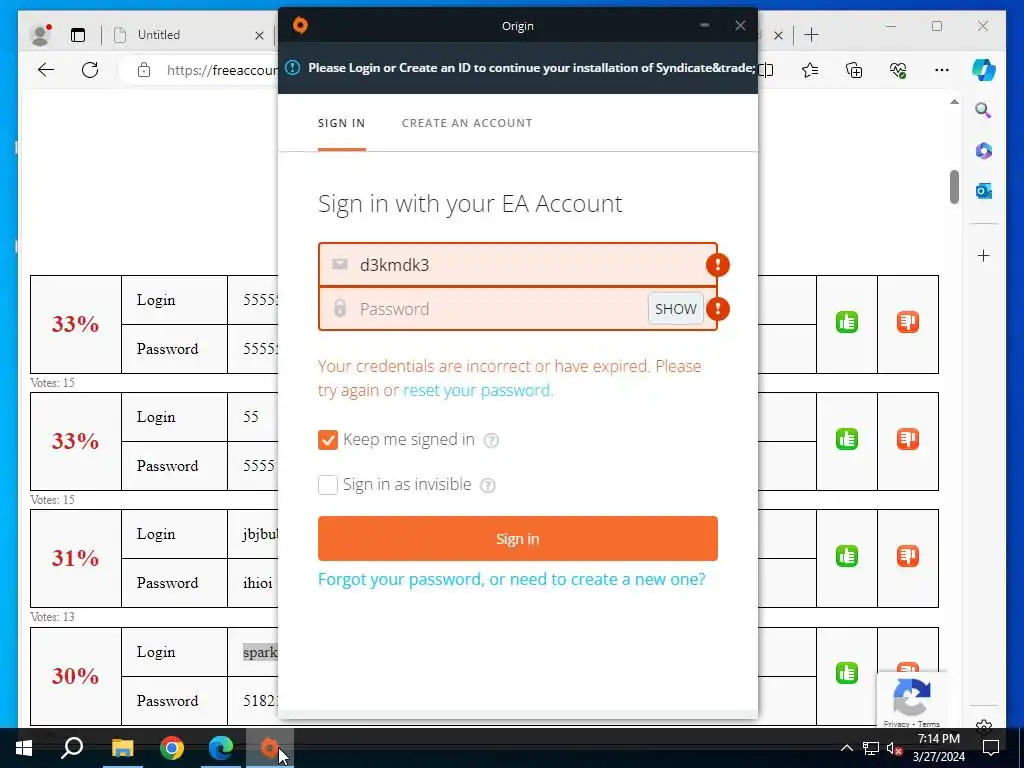Downvote the 31% account row
This screenshot has width=1024, height=768.
(x=908, y=556)
